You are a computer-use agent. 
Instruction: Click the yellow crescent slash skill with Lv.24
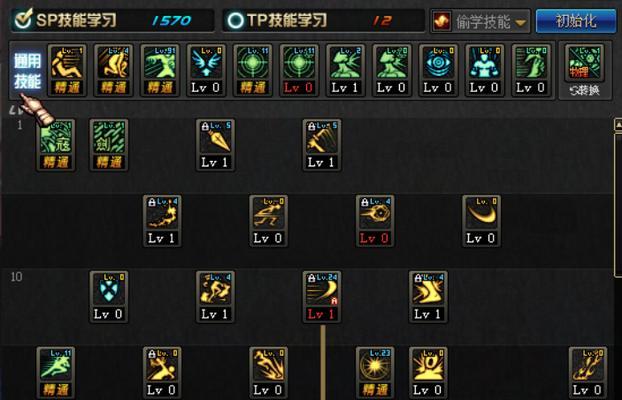click(322, 297)
